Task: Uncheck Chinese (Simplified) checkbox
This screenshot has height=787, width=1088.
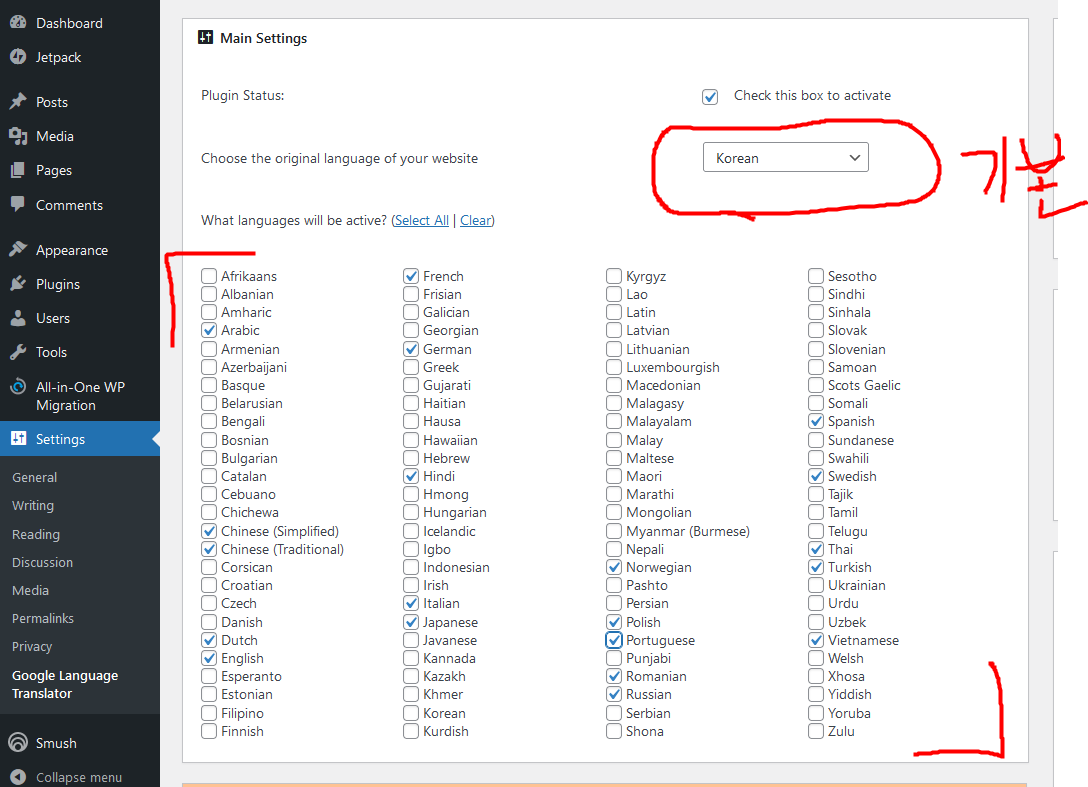Action: point(209,531)
